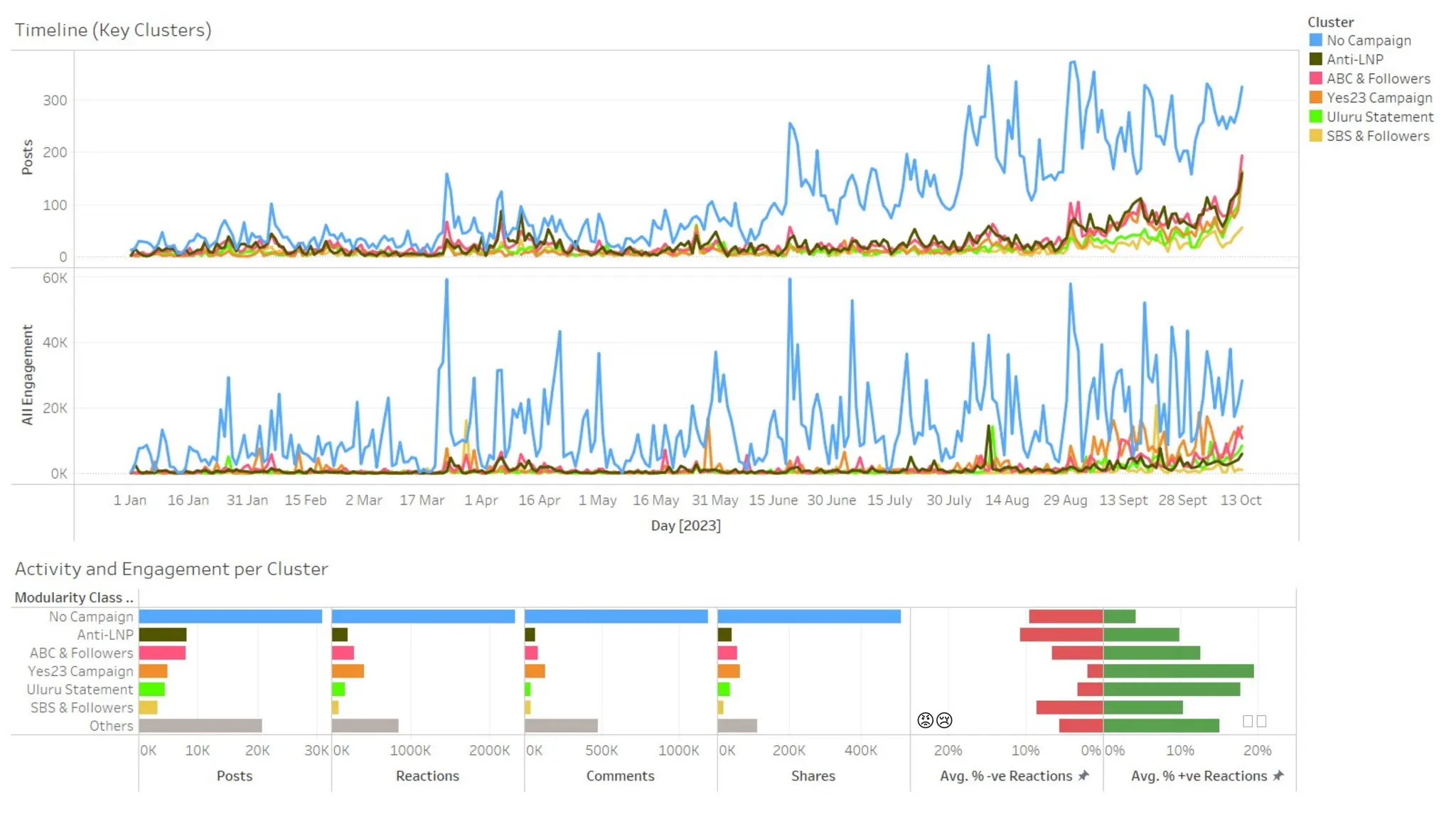The width and height of the screenshot is (1456, 819).
Task: Select the Anti-LNP legend color square
Action: click(x=1316, y=60)
